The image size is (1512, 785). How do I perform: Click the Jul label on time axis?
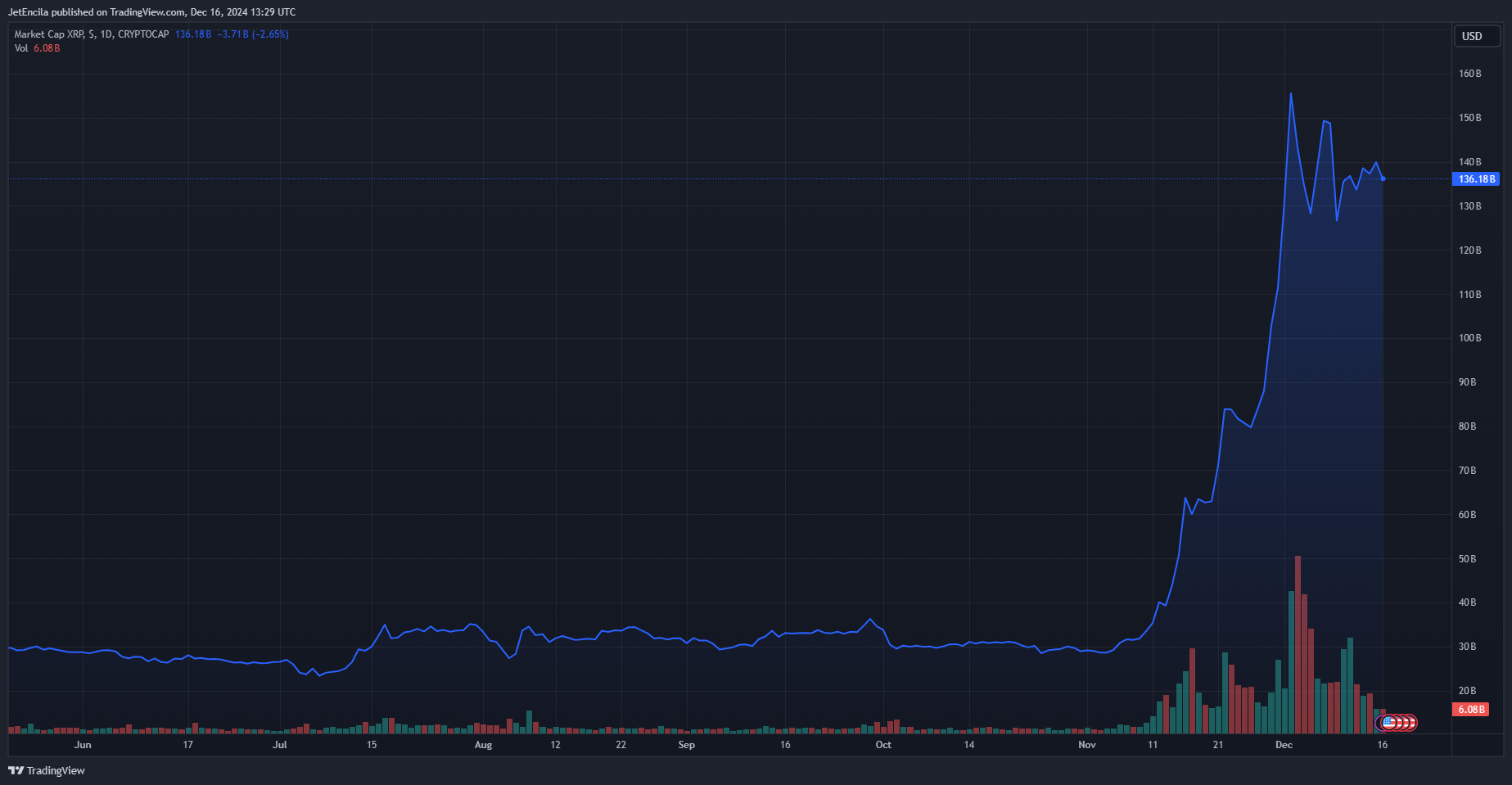pyautogui.click(x=280, y=745)
